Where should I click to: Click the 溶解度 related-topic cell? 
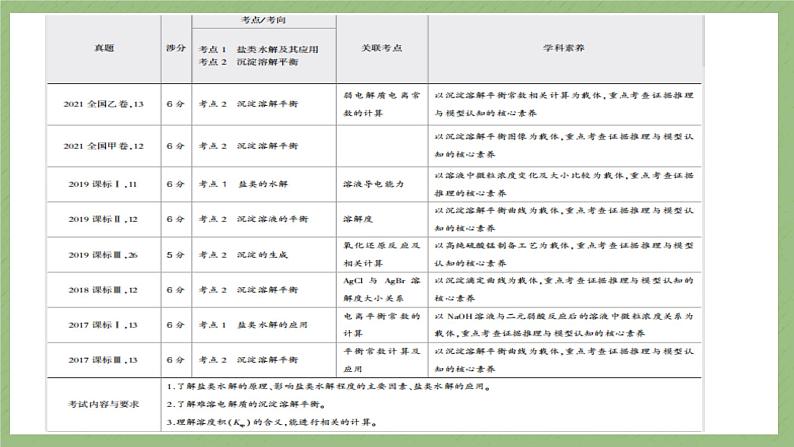pyautogui.click(x=358, y=219)
